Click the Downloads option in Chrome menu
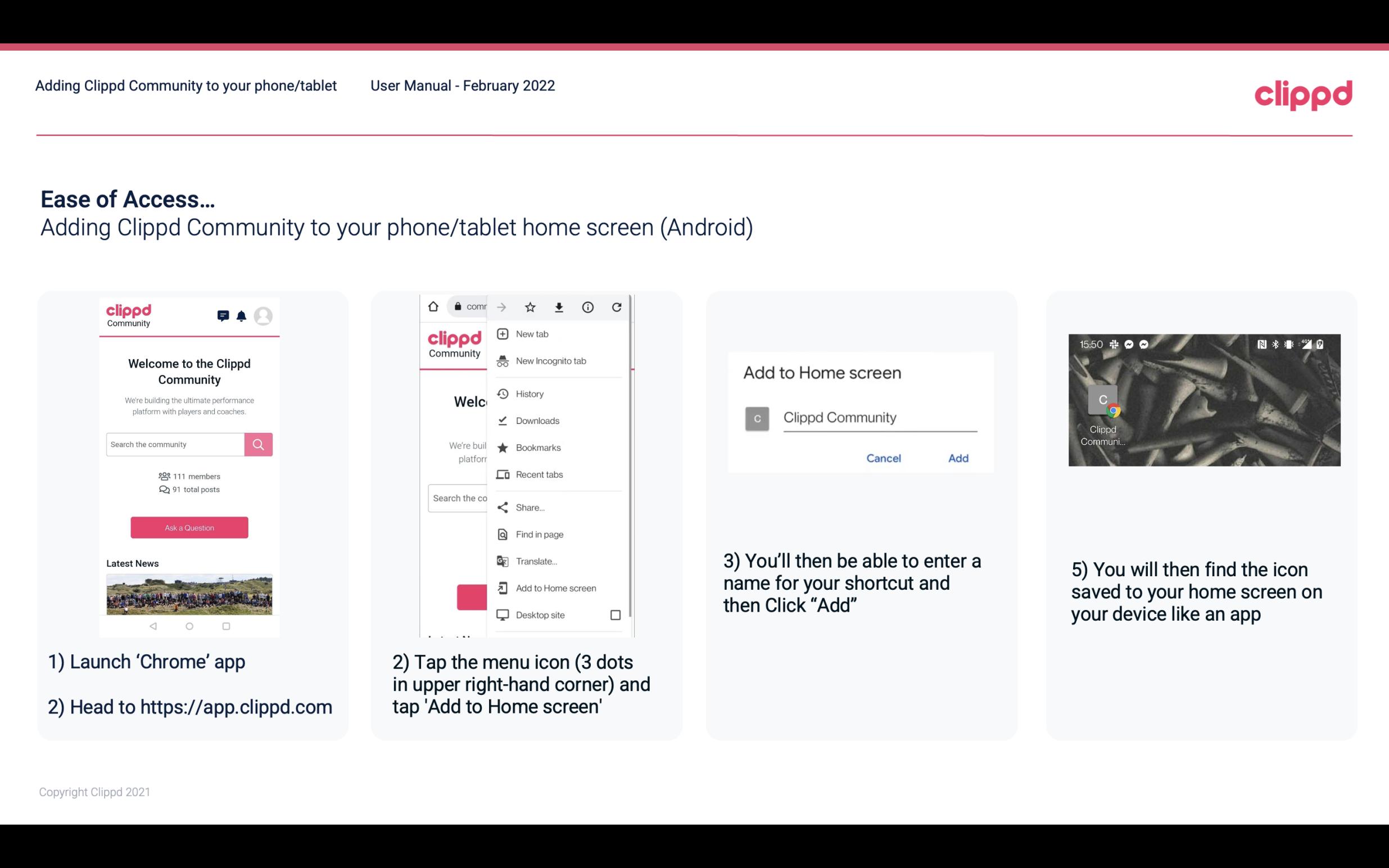This screenshot has width=1389, height=868. 537,420
